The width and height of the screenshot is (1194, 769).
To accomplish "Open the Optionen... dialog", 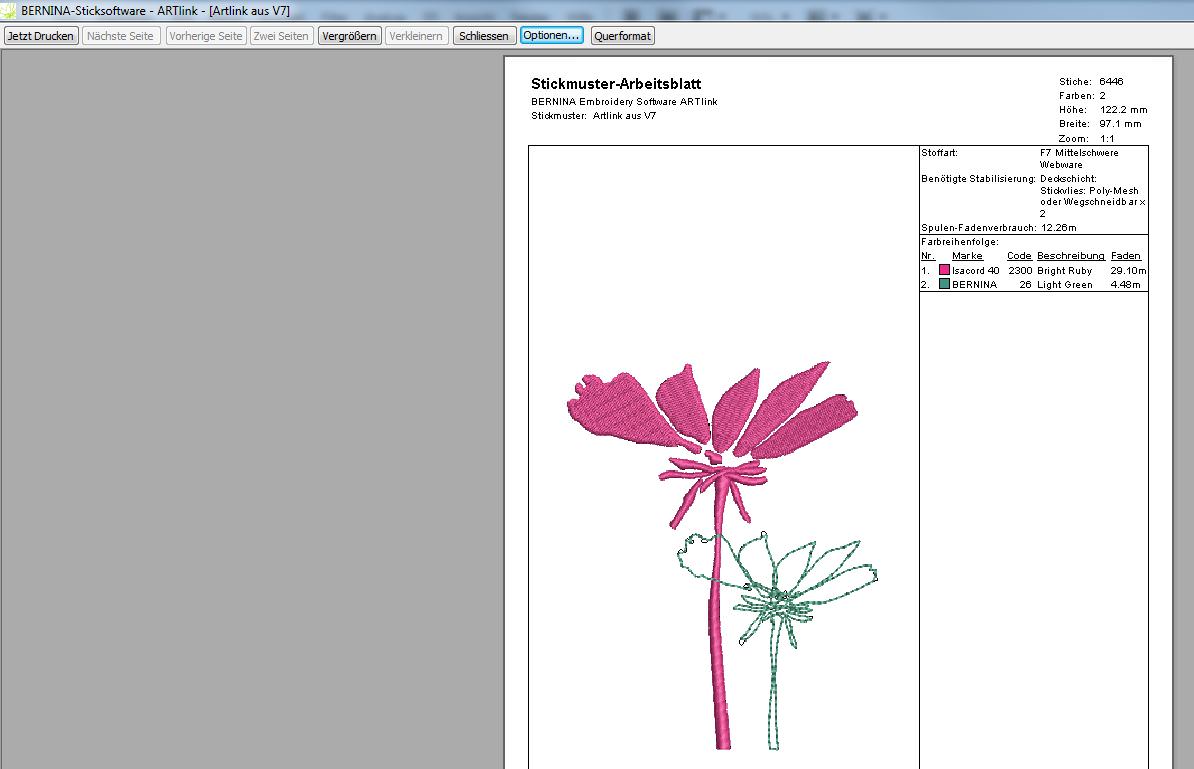I will pyautogui.click(x=551, y=36).
